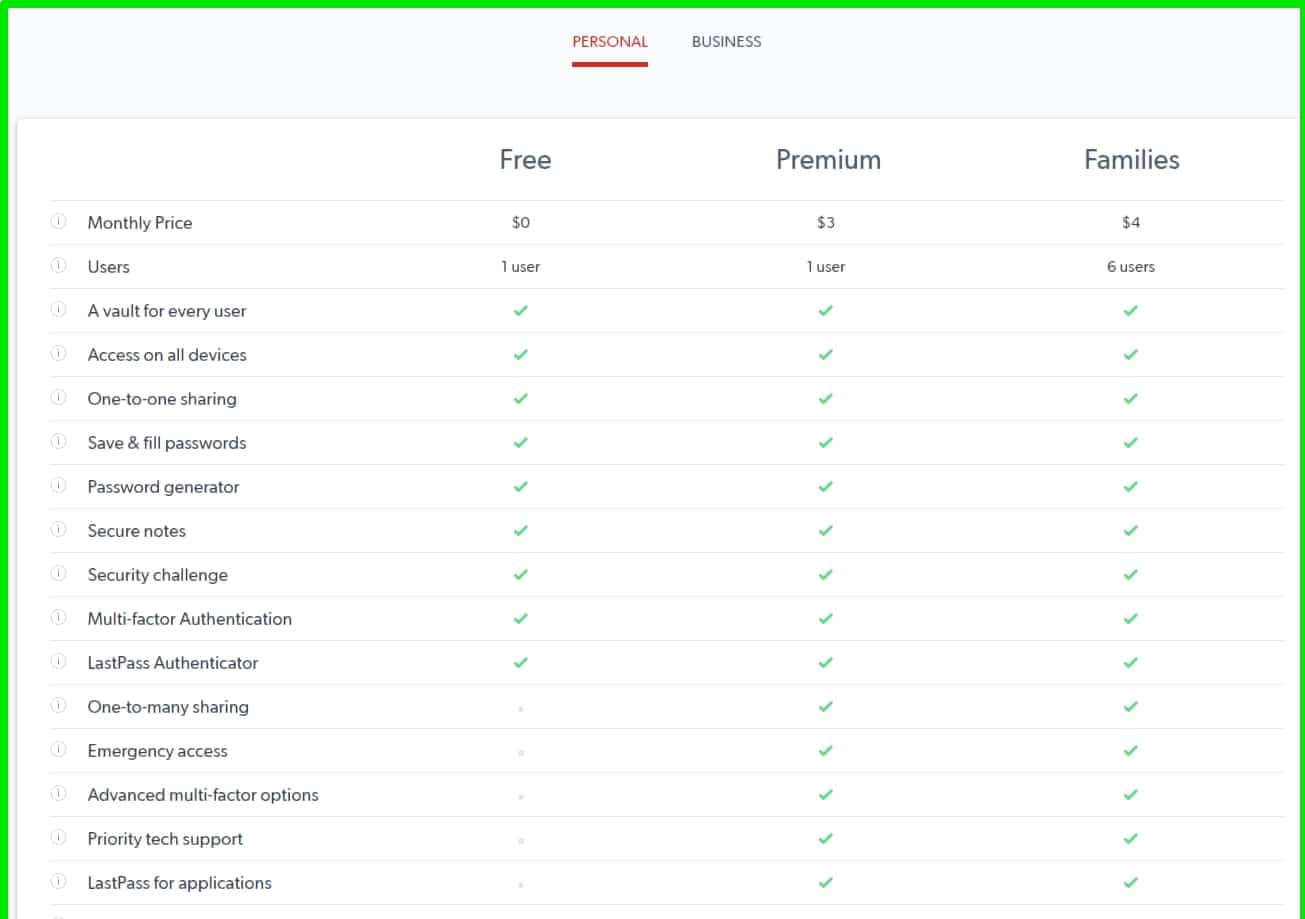Screen dimensions: 1305x919
Task: Show info for LastPass for applications
Action: 58,881
